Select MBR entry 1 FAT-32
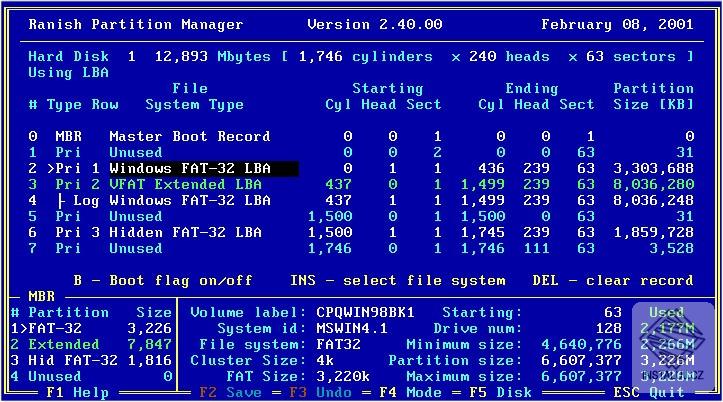The width and height of the screenshot is (723, 402). 91,328
